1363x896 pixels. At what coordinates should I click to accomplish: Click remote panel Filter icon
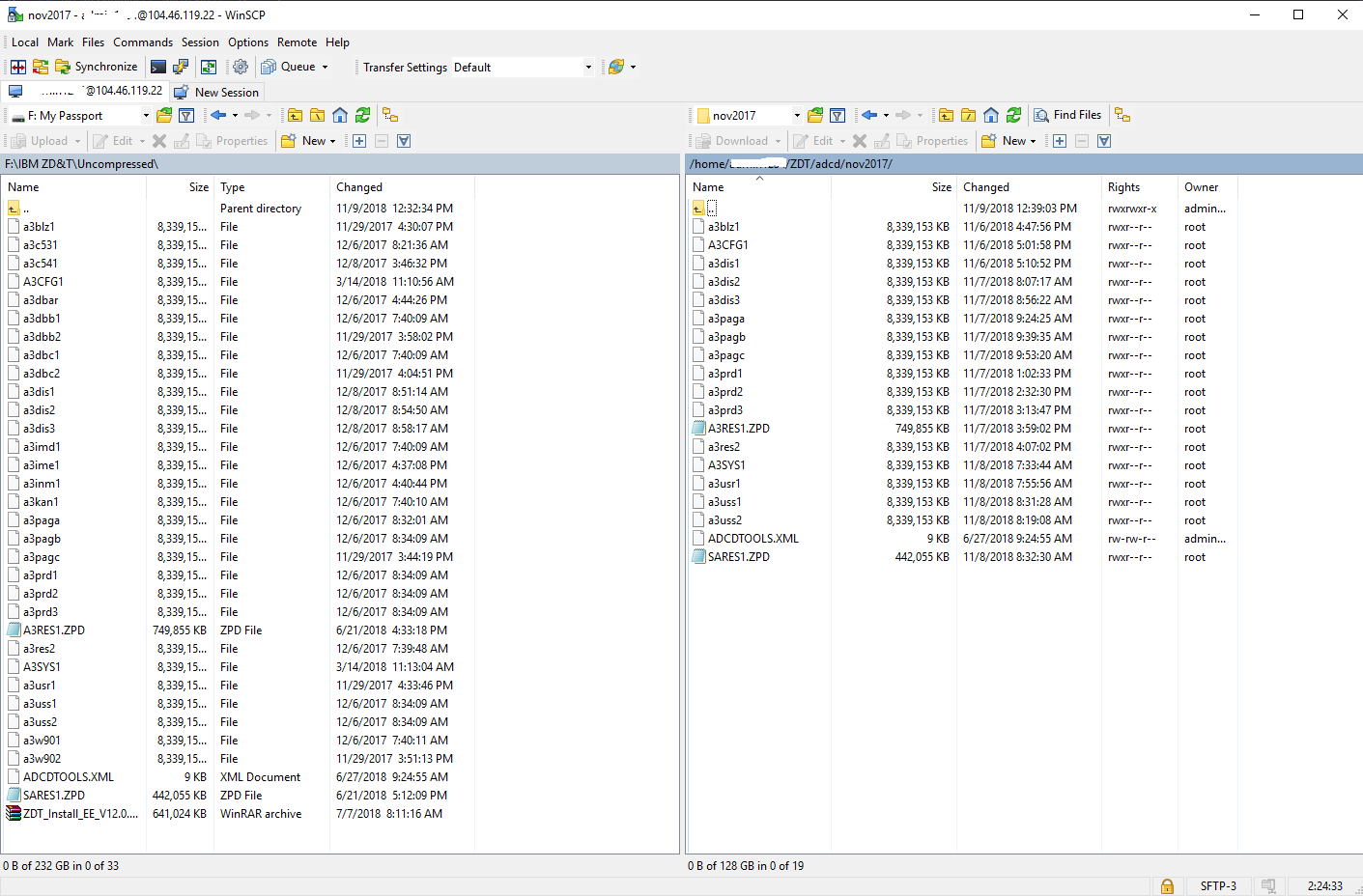pos(838,115)
